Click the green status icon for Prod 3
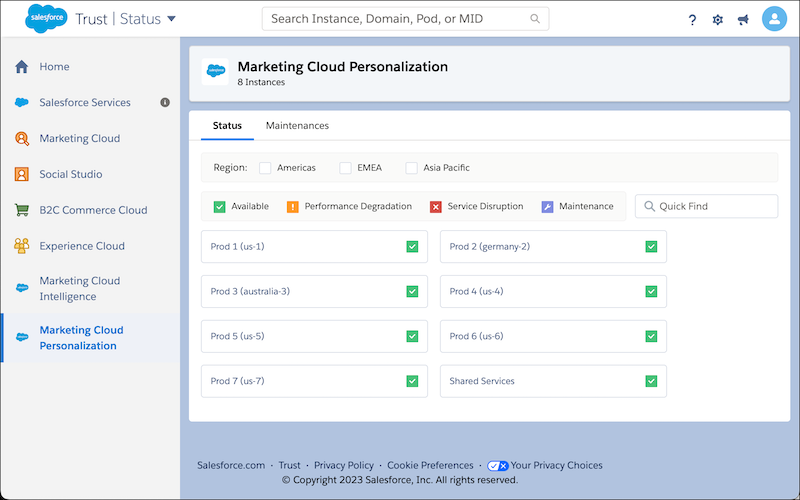The height and width of the screenshot is (500, 800). [x=412, y=291]
